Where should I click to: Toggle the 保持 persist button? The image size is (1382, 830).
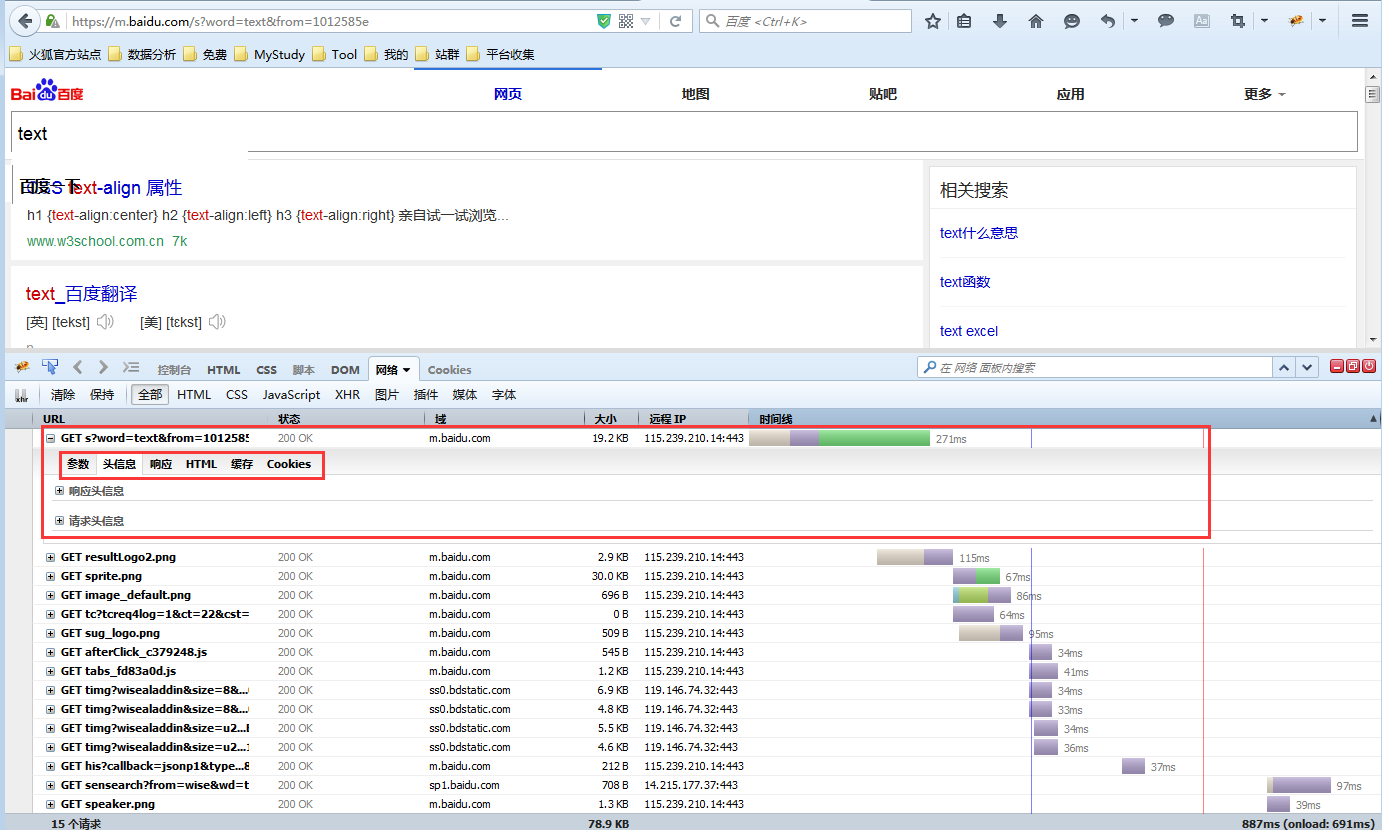(102, 395)
